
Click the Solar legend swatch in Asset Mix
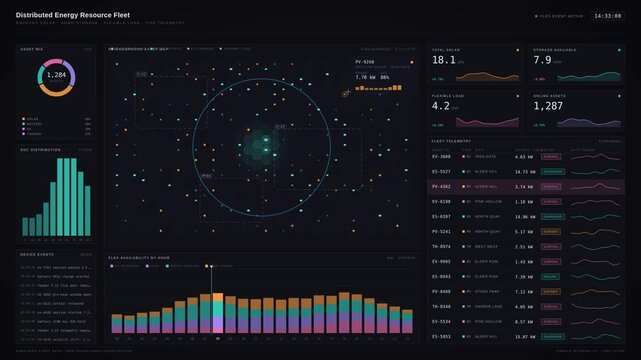pos(23,119)
